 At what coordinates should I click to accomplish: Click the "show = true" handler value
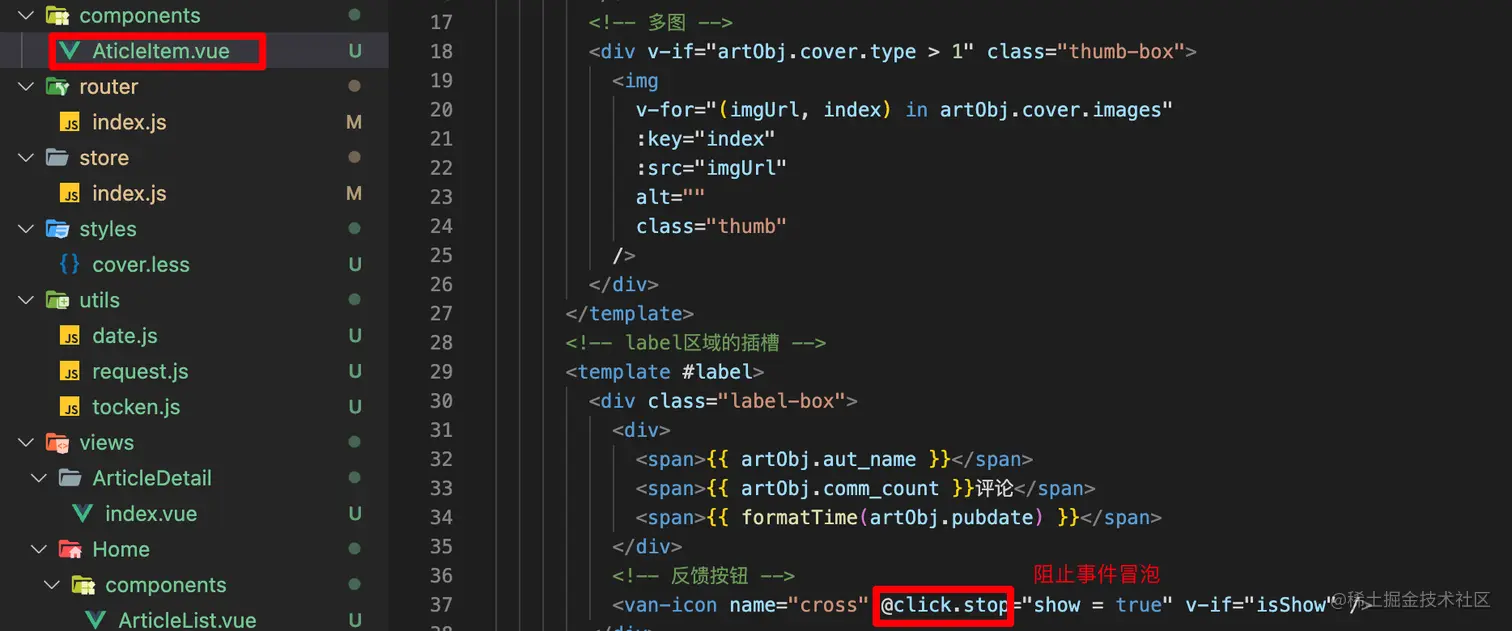click(1096, 604)
